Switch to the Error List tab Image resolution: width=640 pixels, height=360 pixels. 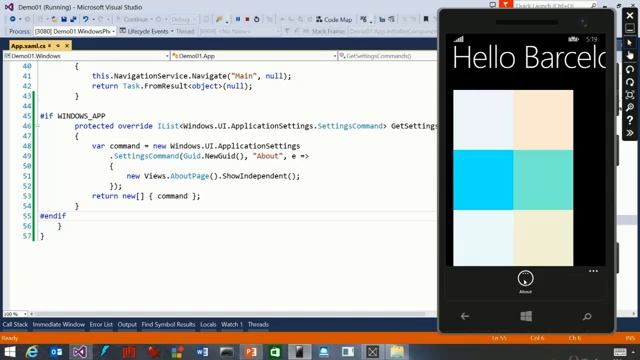101,324
